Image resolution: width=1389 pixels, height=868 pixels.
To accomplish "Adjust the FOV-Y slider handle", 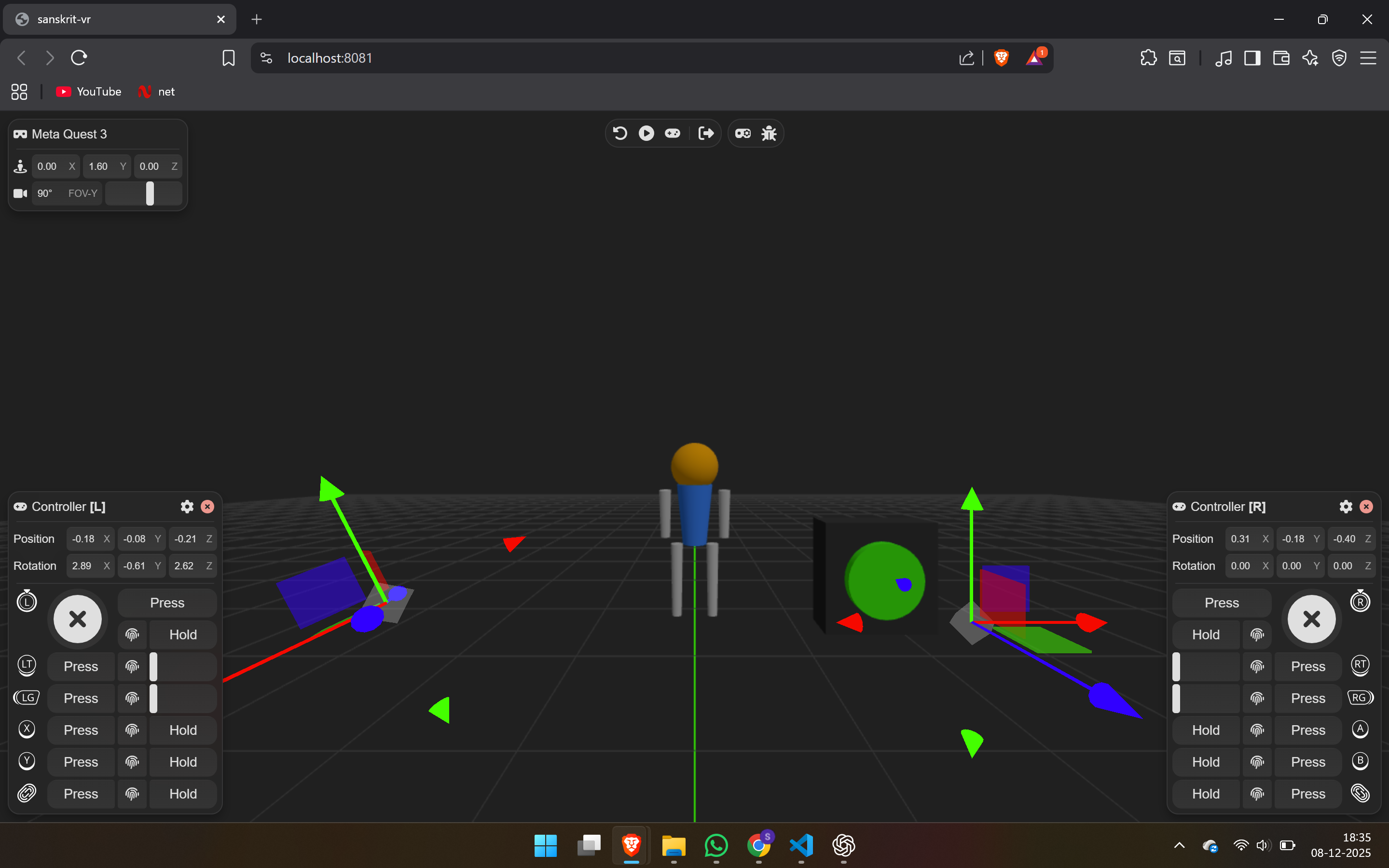I will (150, 193).
